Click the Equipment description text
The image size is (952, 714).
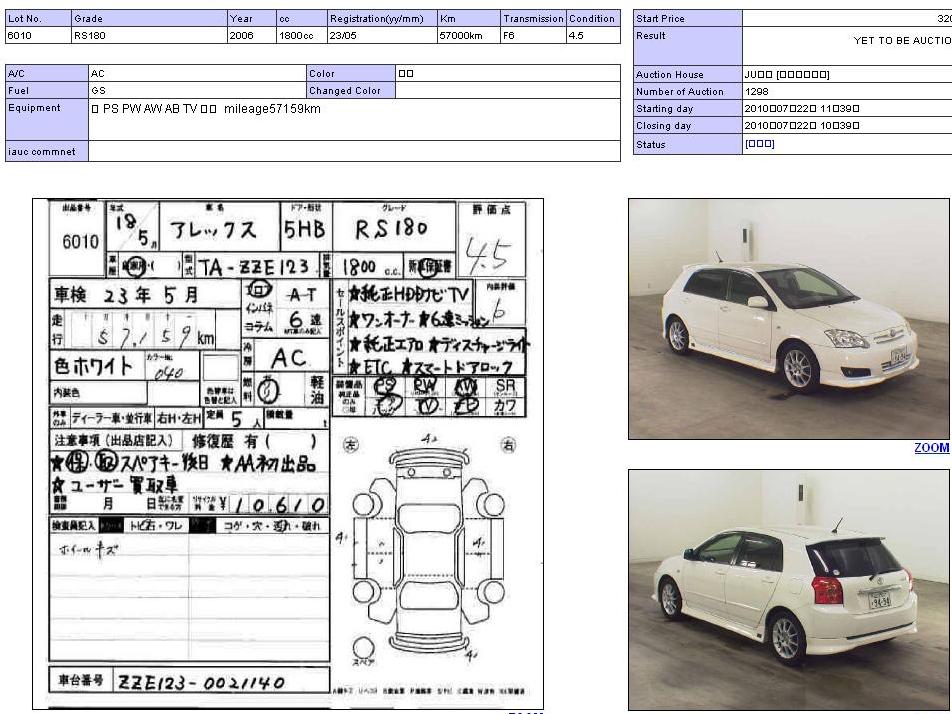click(x=206, y=108)
